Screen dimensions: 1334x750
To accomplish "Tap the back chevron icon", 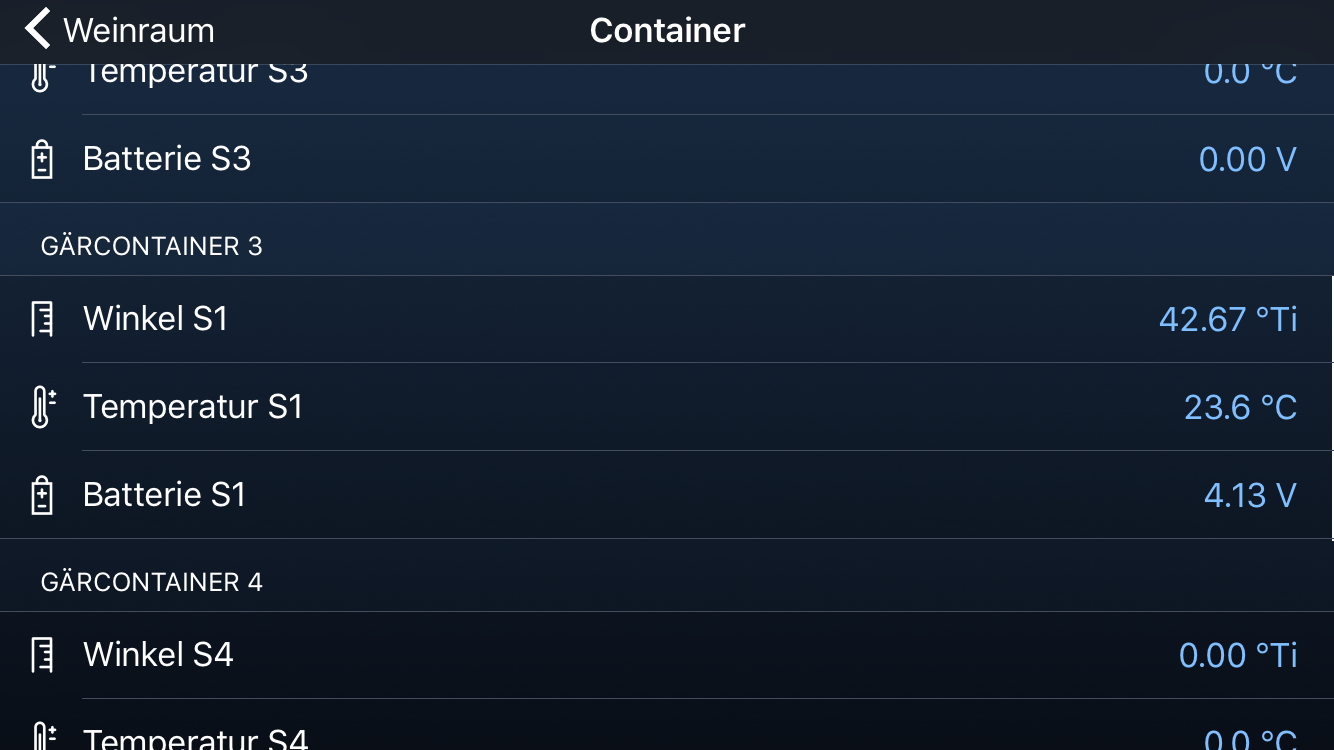I will (37, 30).
